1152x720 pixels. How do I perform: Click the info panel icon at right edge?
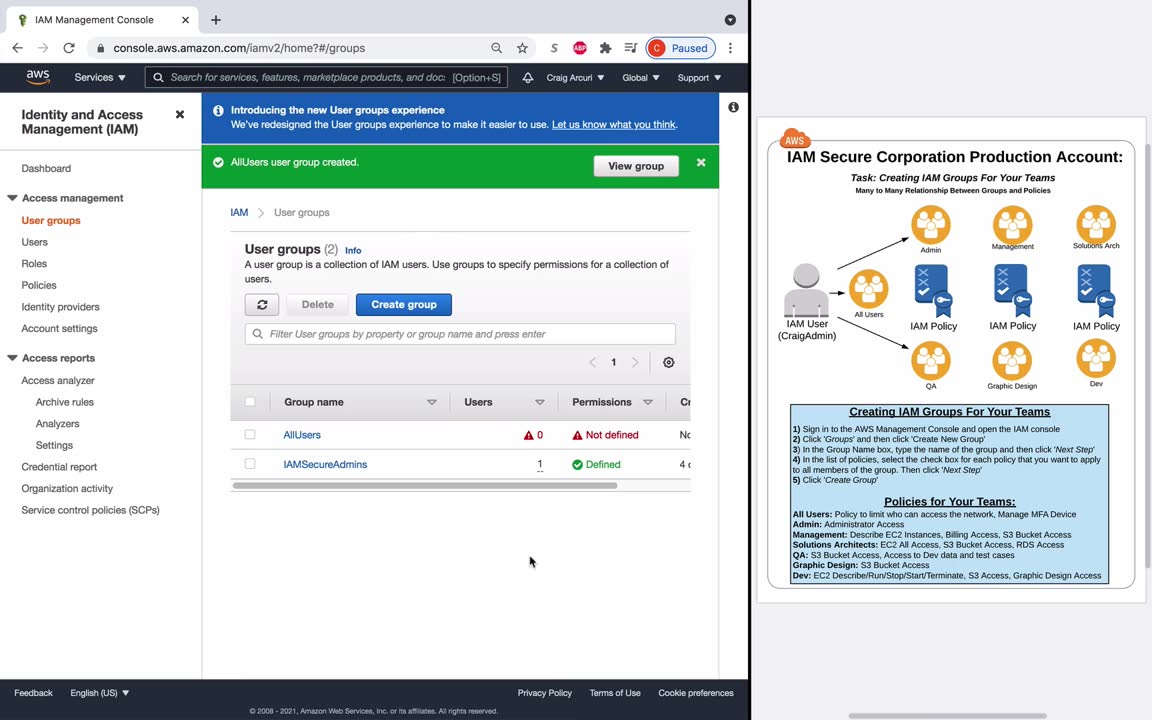tap(733, 107)
